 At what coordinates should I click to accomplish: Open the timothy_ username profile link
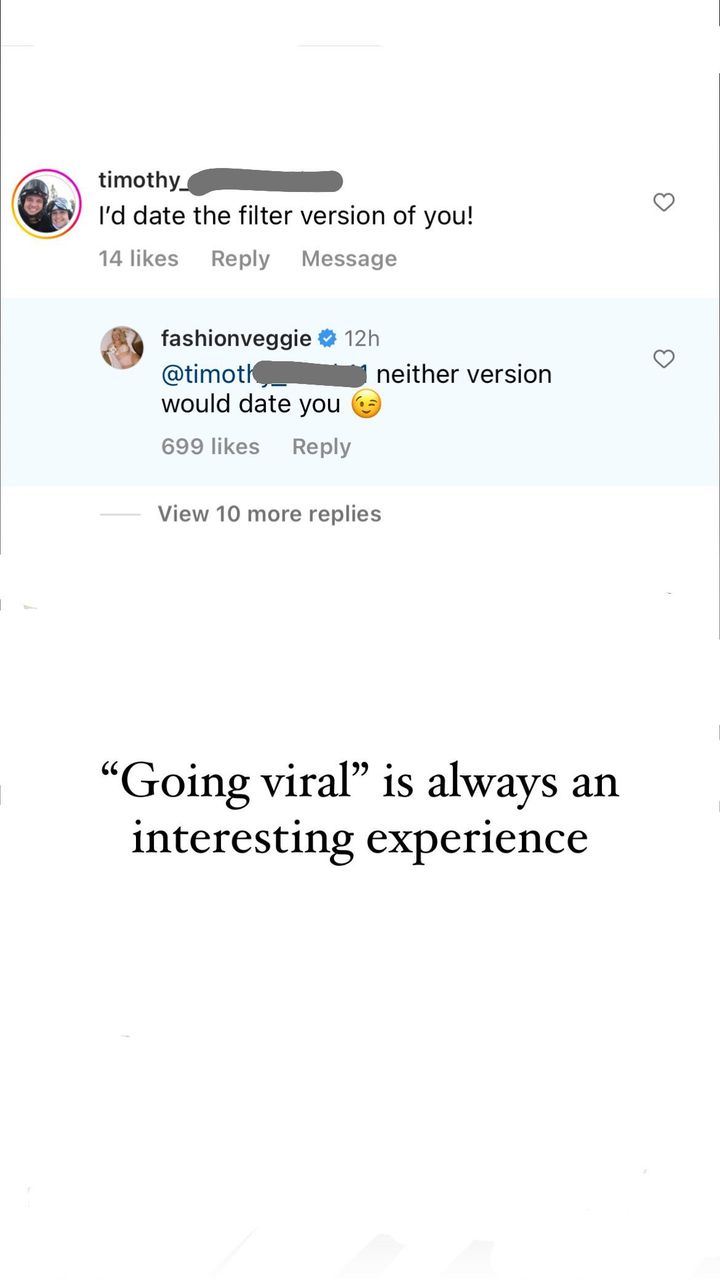[220, 181]
